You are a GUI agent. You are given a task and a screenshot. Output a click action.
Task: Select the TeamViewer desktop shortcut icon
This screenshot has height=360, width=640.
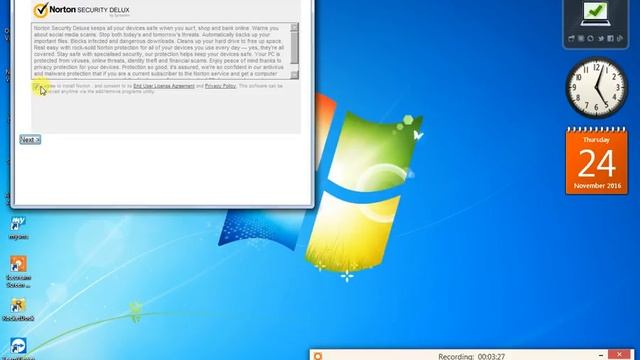(x=18, y=346)
